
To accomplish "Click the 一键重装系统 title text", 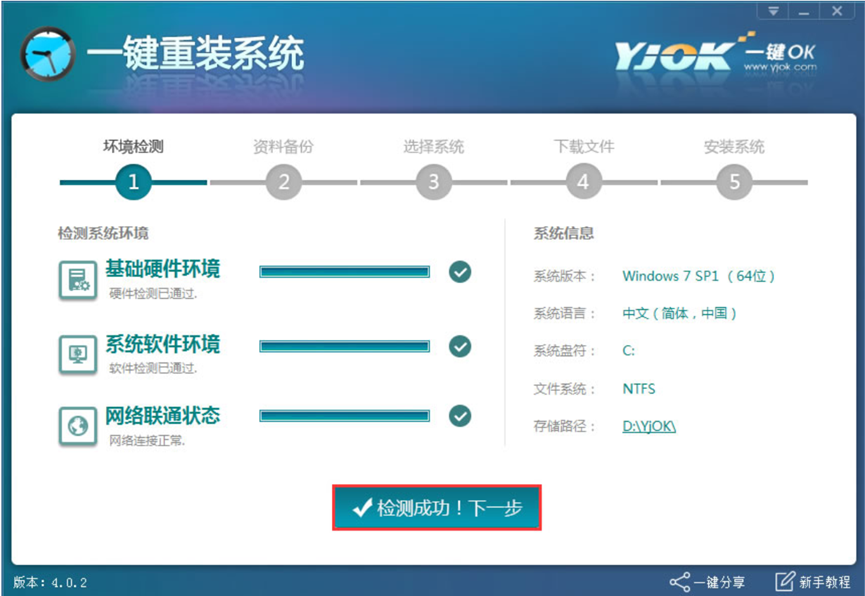I will (x=195, y=54).
